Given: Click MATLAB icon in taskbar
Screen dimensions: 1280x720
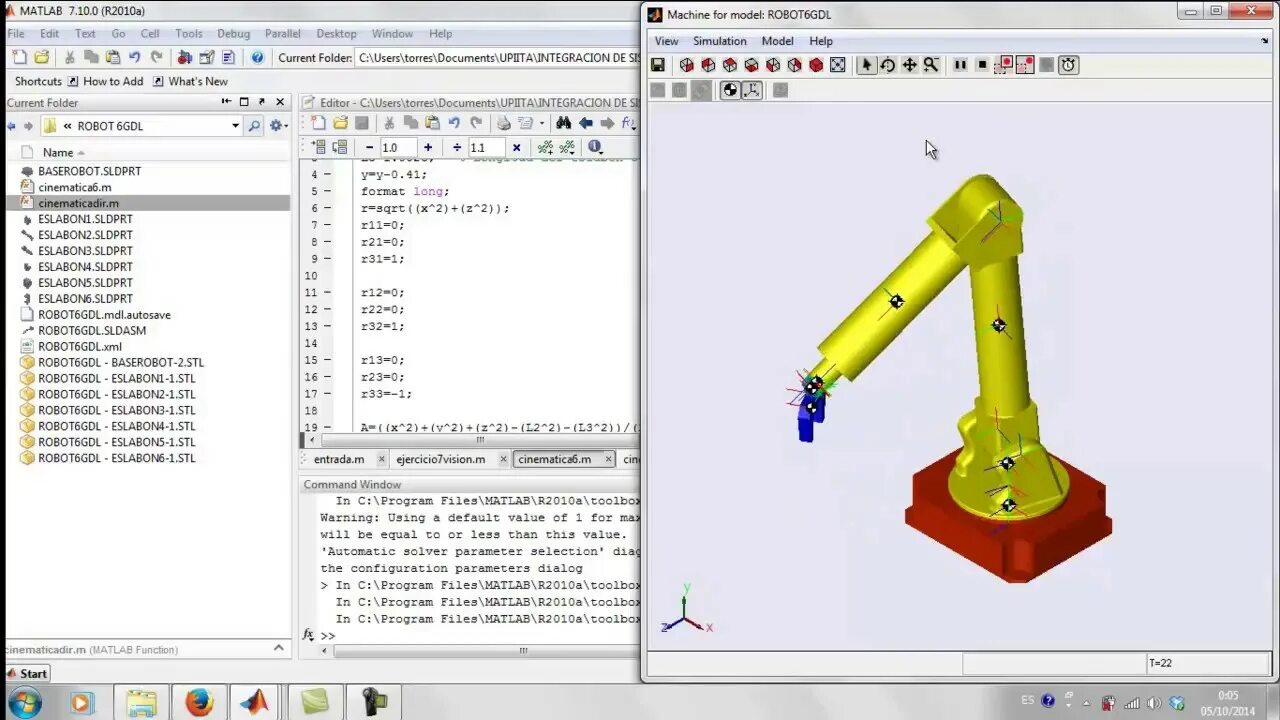Looking at the screenshot, I should 254,703.
